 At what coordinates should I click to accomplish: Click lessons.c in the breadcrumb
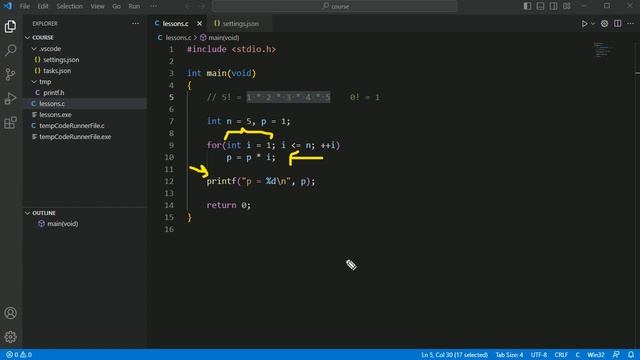coord(178,38)
